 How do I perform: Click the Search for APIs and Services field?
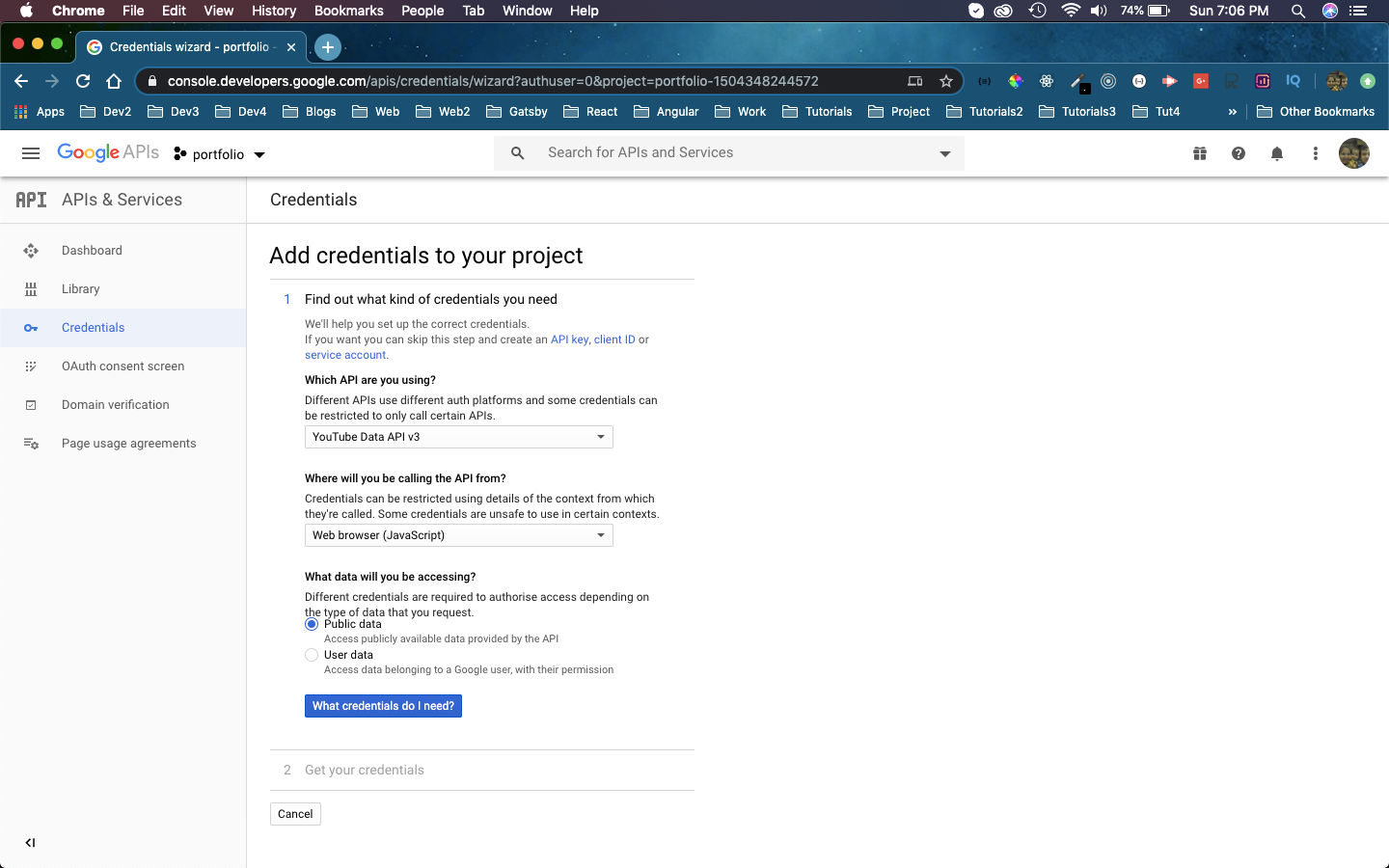pos(729,153)
